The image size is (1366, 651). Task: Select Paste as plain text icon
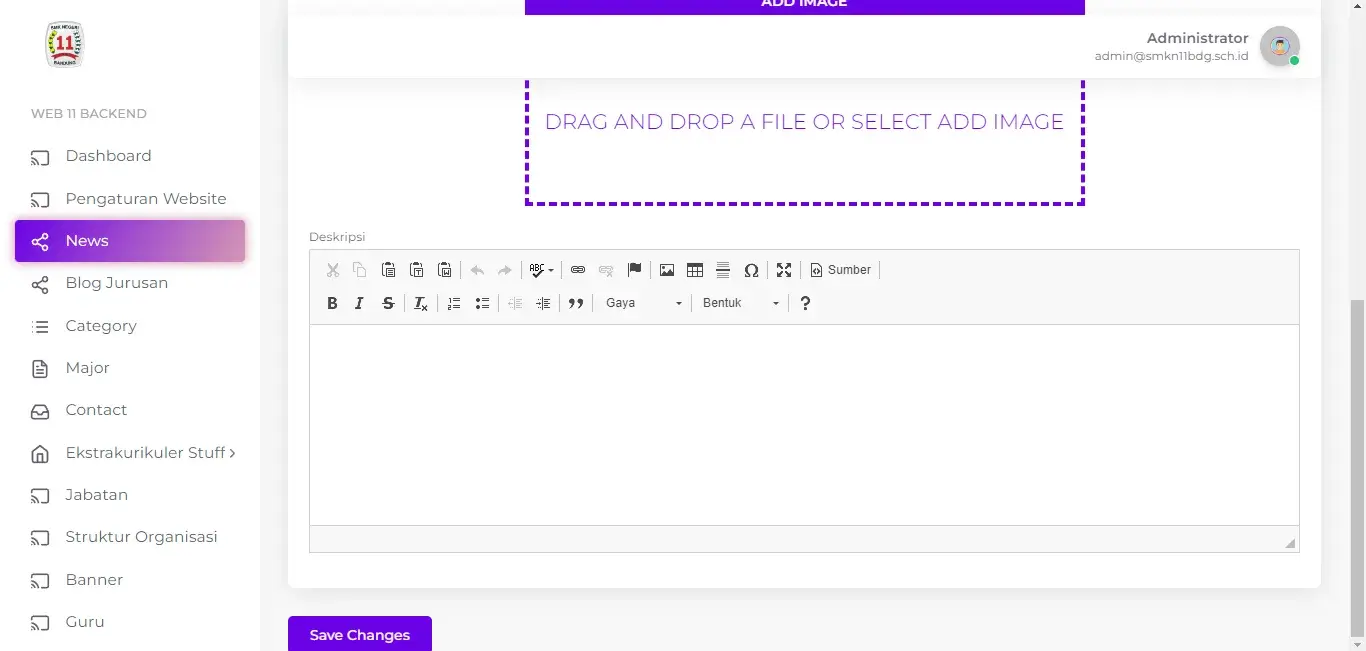pos(417,270)
